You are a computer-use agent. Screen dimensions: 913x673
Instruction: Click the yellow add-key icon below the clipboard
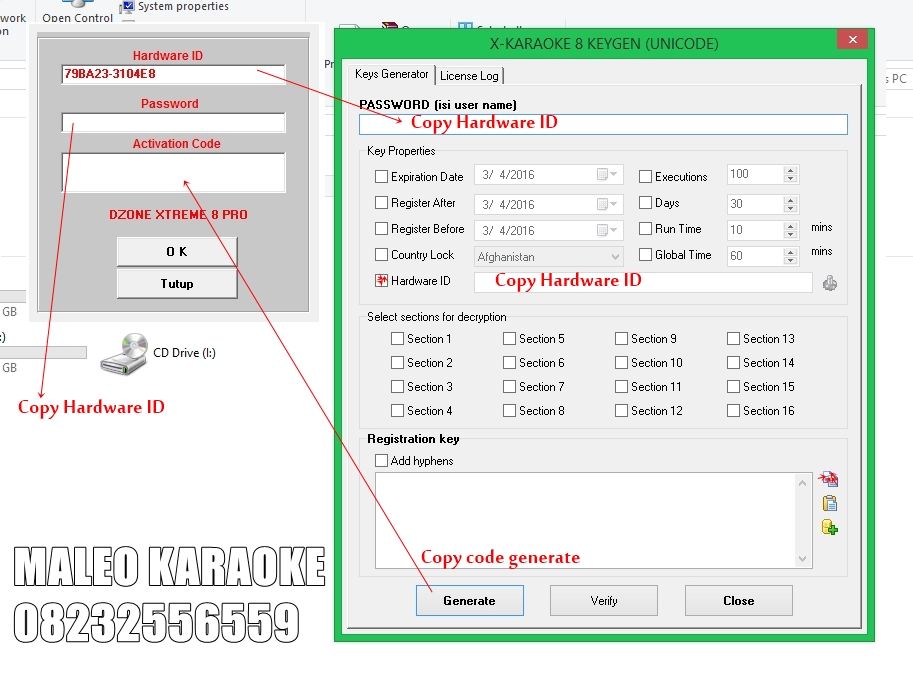(x=829, y=527)
